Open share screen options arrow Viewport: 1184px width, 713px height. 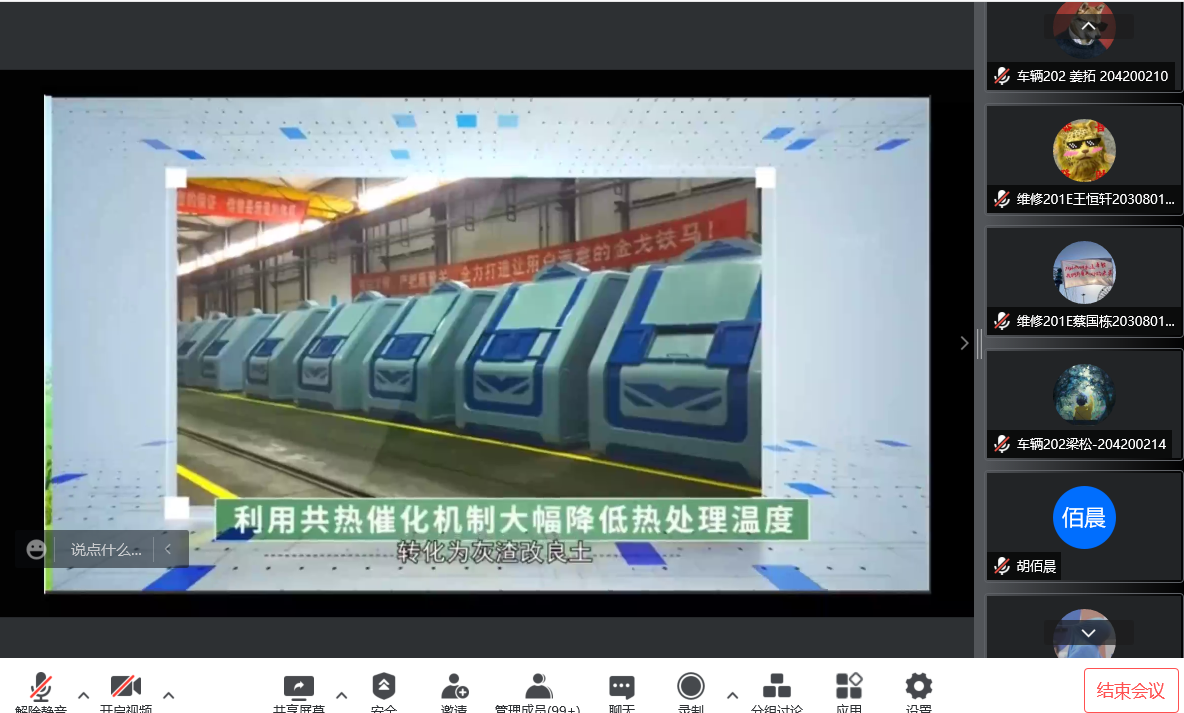pos(342,695)
